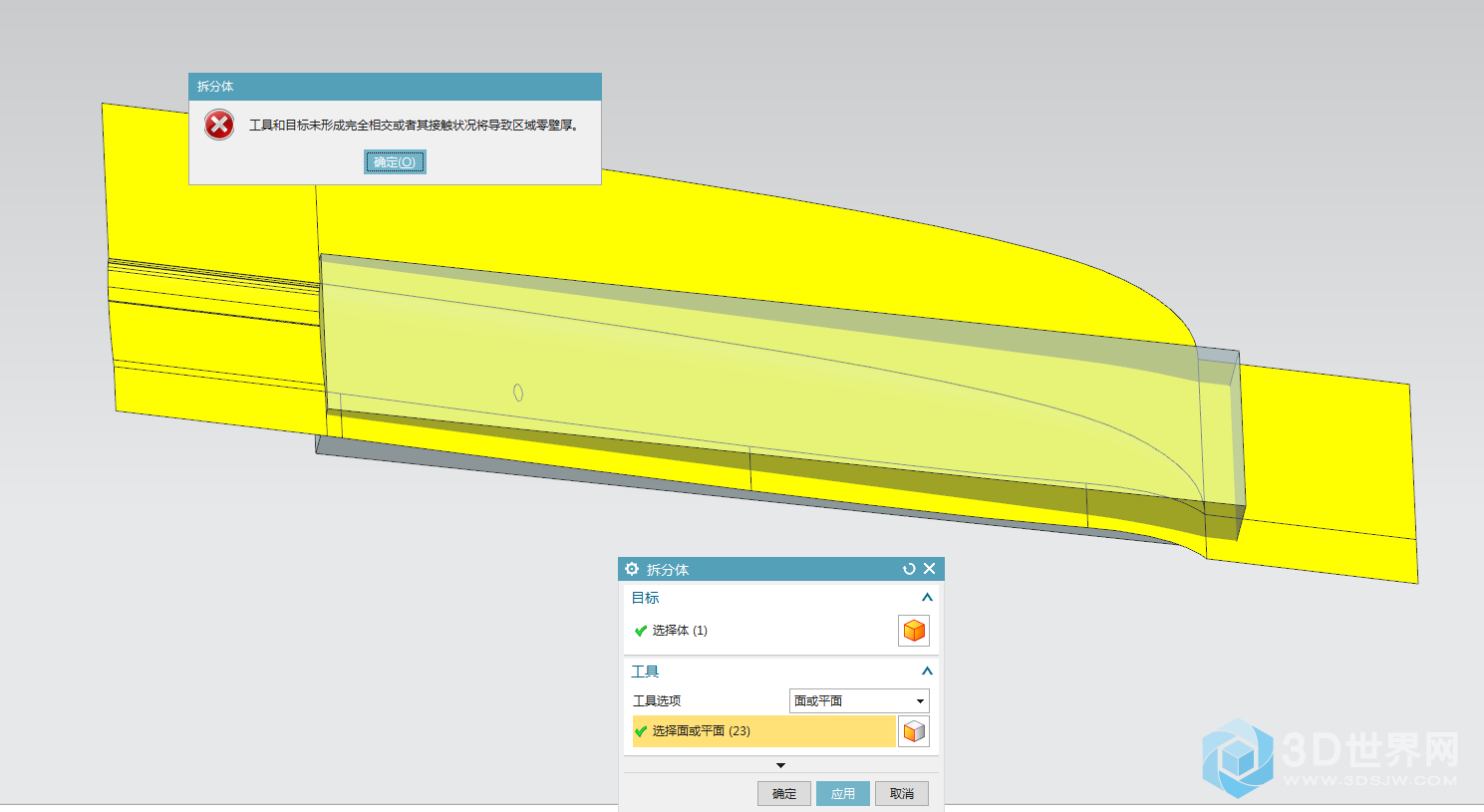Select the 选择面或平面 (23) row
The height and width of the screenshot is (812, 1484).
[764, 731]
